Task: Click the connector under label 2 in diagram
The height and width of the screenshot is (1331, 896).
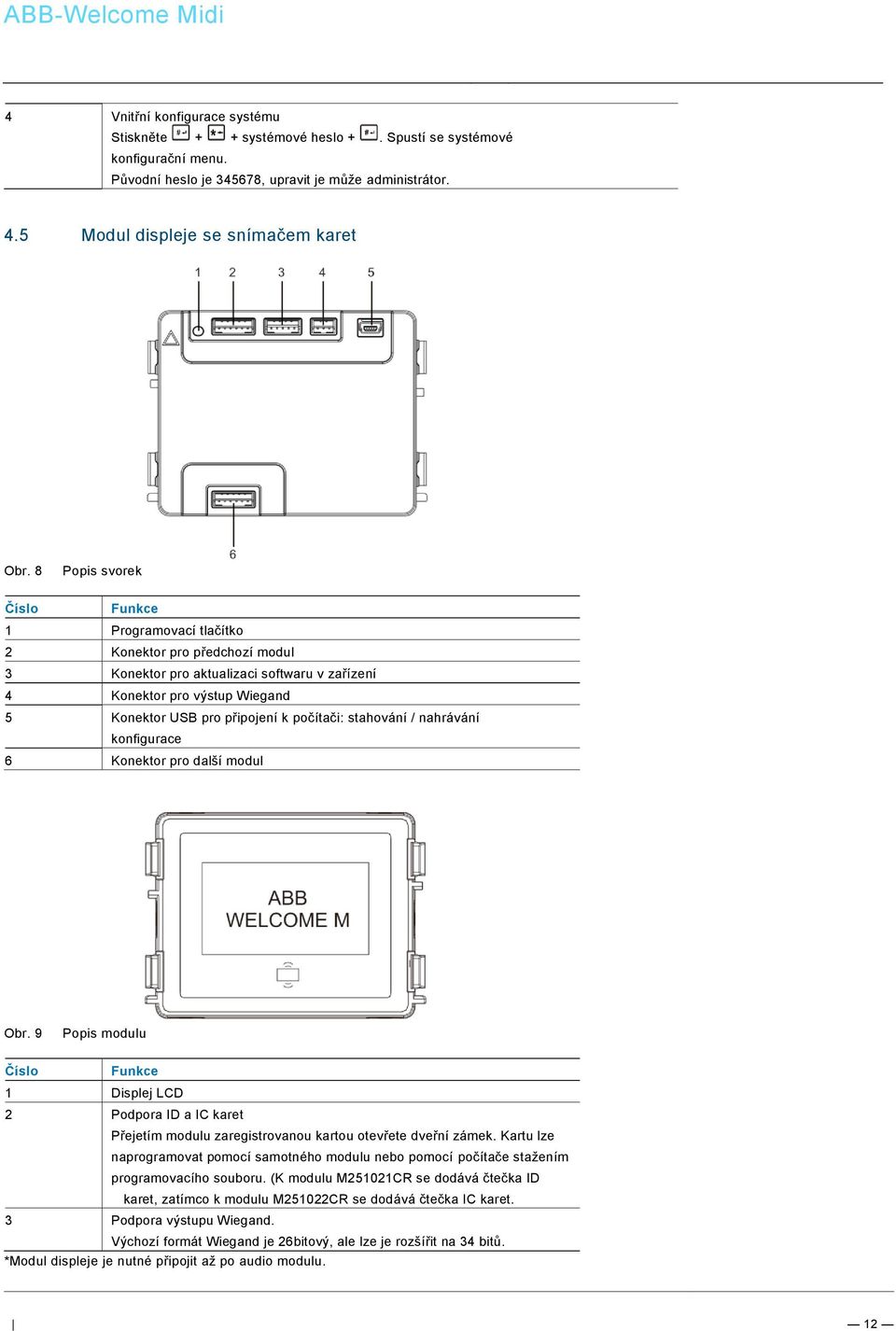Action: [x=233, y=327]
